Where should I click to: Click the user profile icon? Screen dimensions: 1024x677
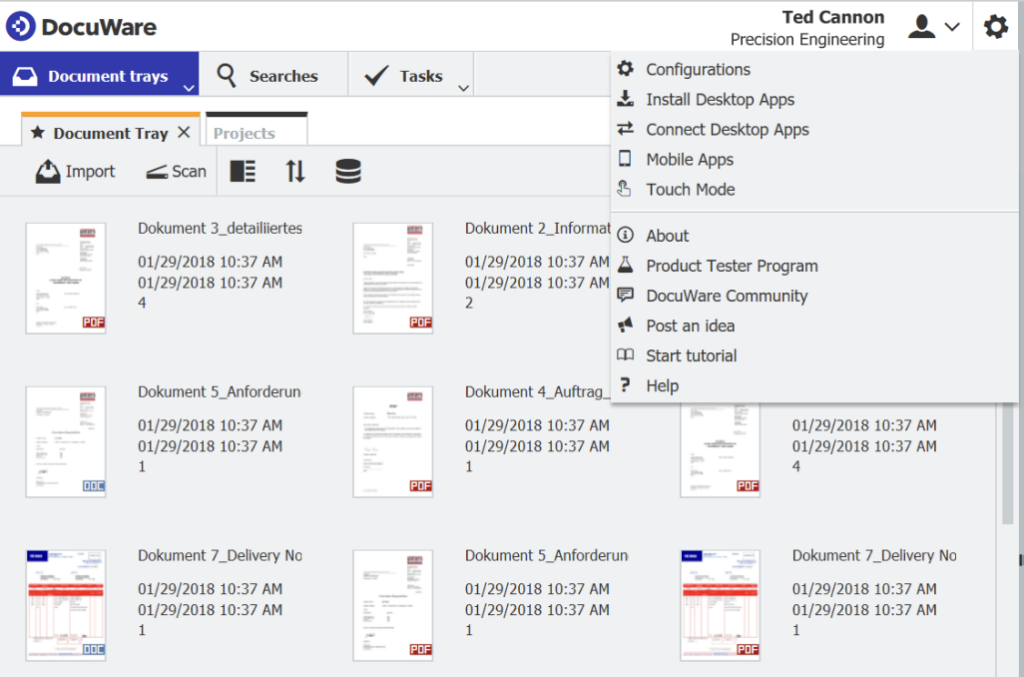point(921,27)
